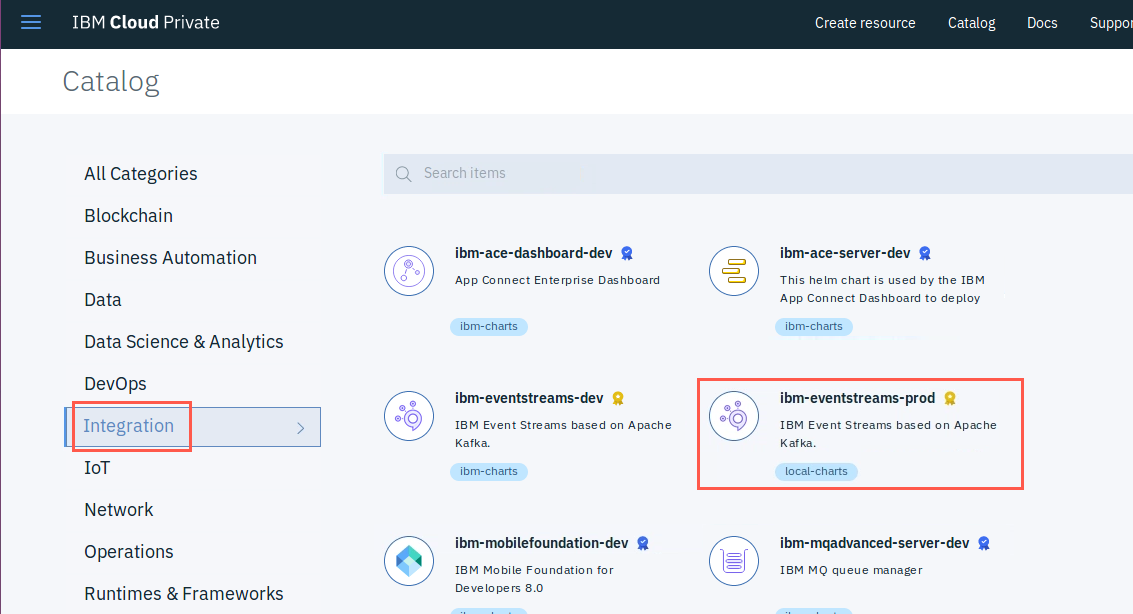Select the IoT category
The height and width of the screenshot is (614, 1133).
point(97,468)
